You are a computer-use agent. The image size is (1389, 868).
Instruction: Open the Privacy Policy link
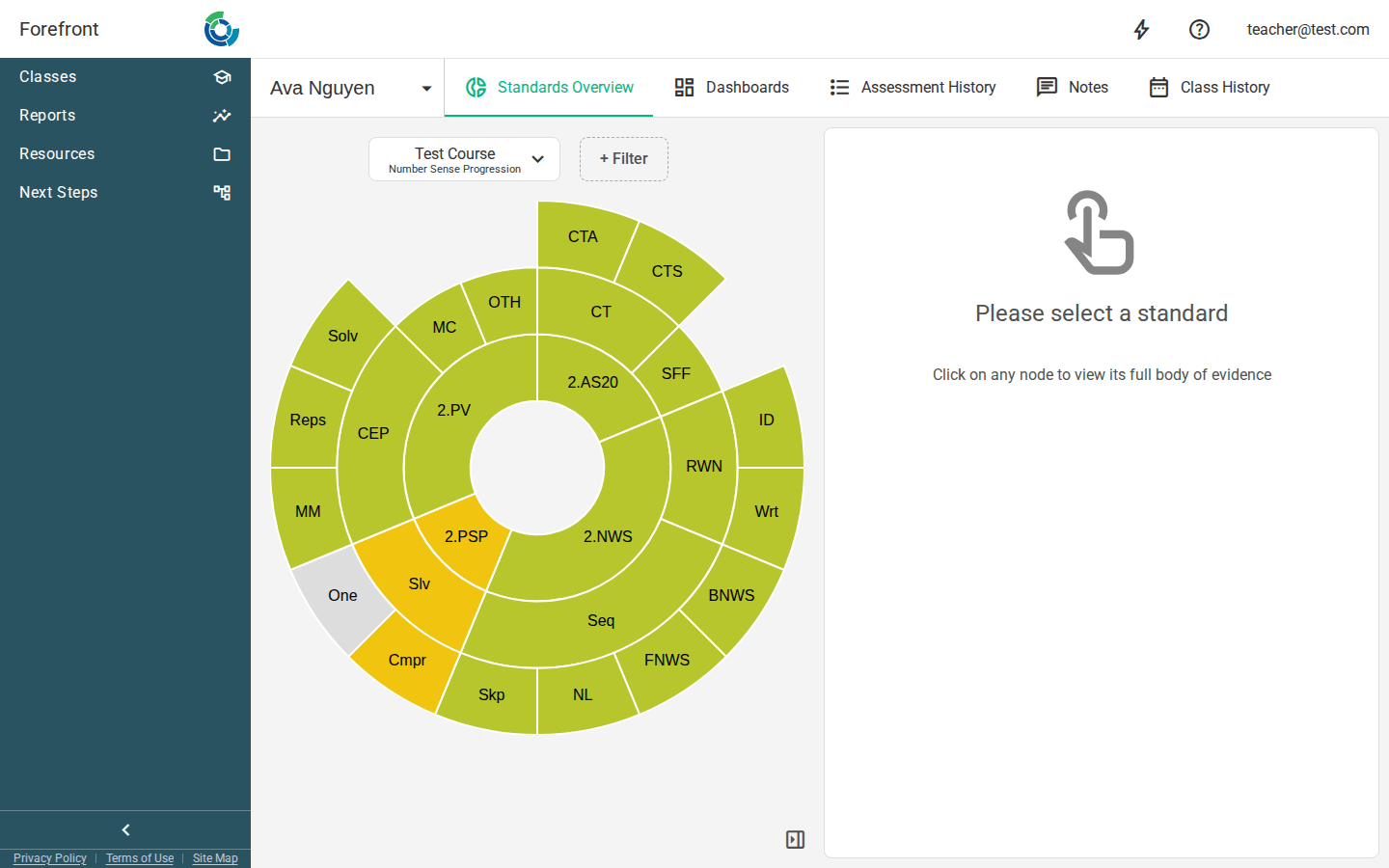(x=50, y=858)
